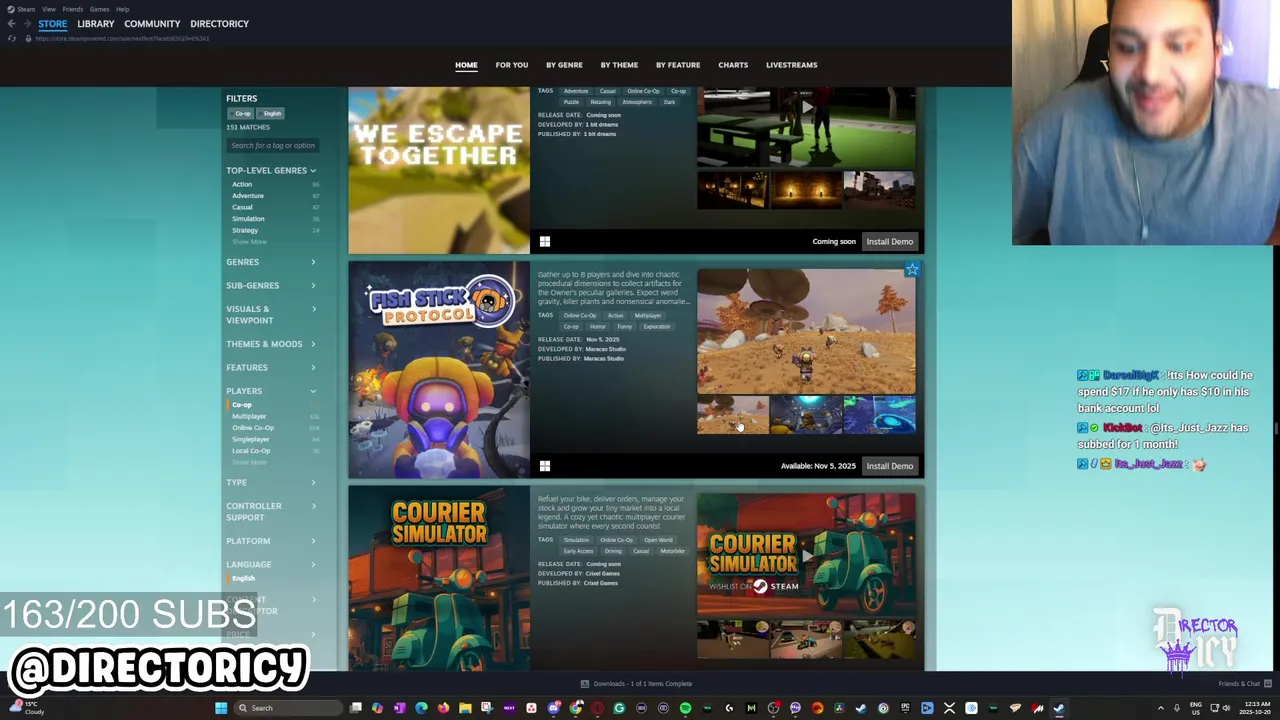Expand the Type filter section
This screenshot has width=1280, height=720.
pyautogui.click(x=271, y=482)
